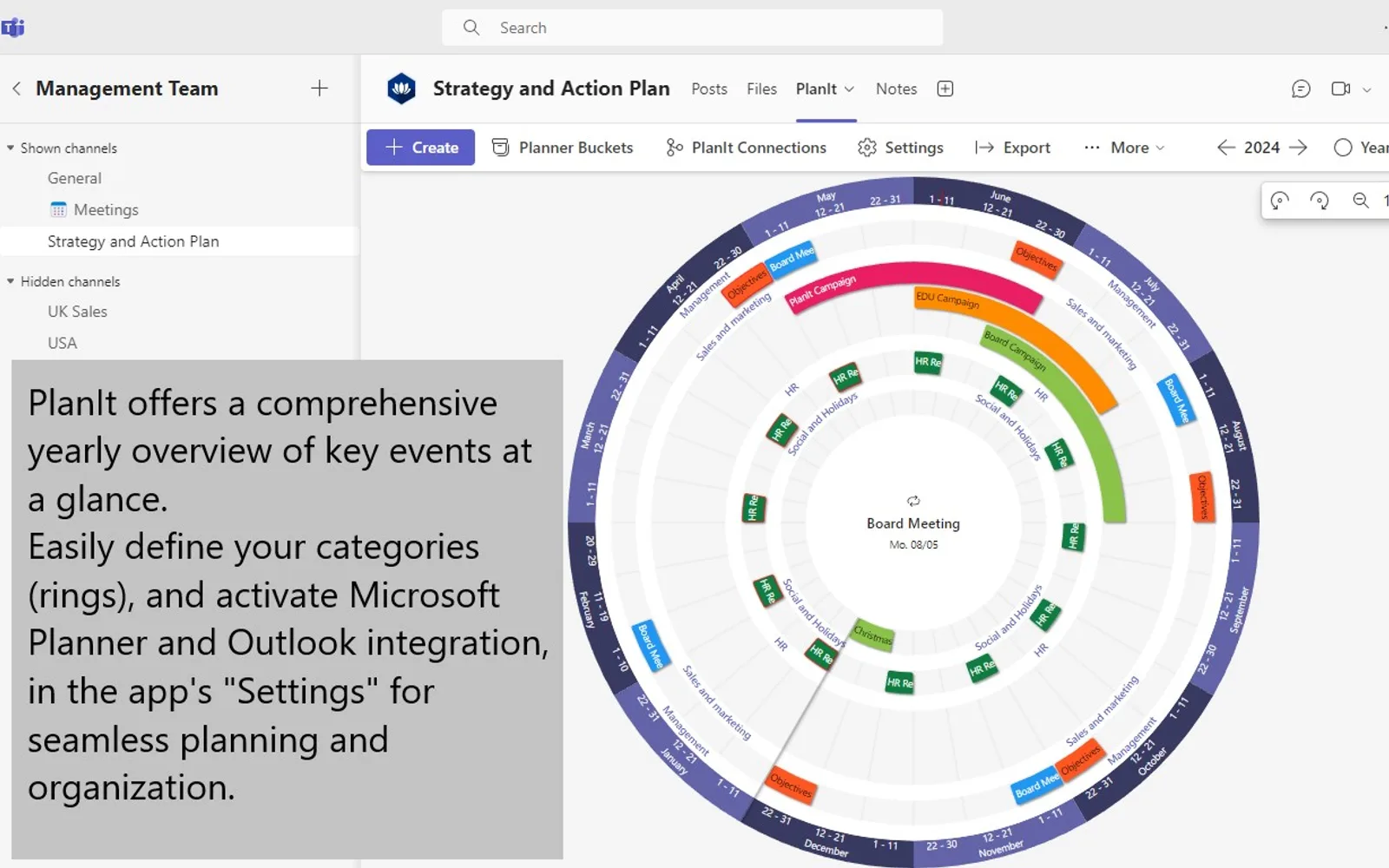Zoom out the wheel view

1361,201
